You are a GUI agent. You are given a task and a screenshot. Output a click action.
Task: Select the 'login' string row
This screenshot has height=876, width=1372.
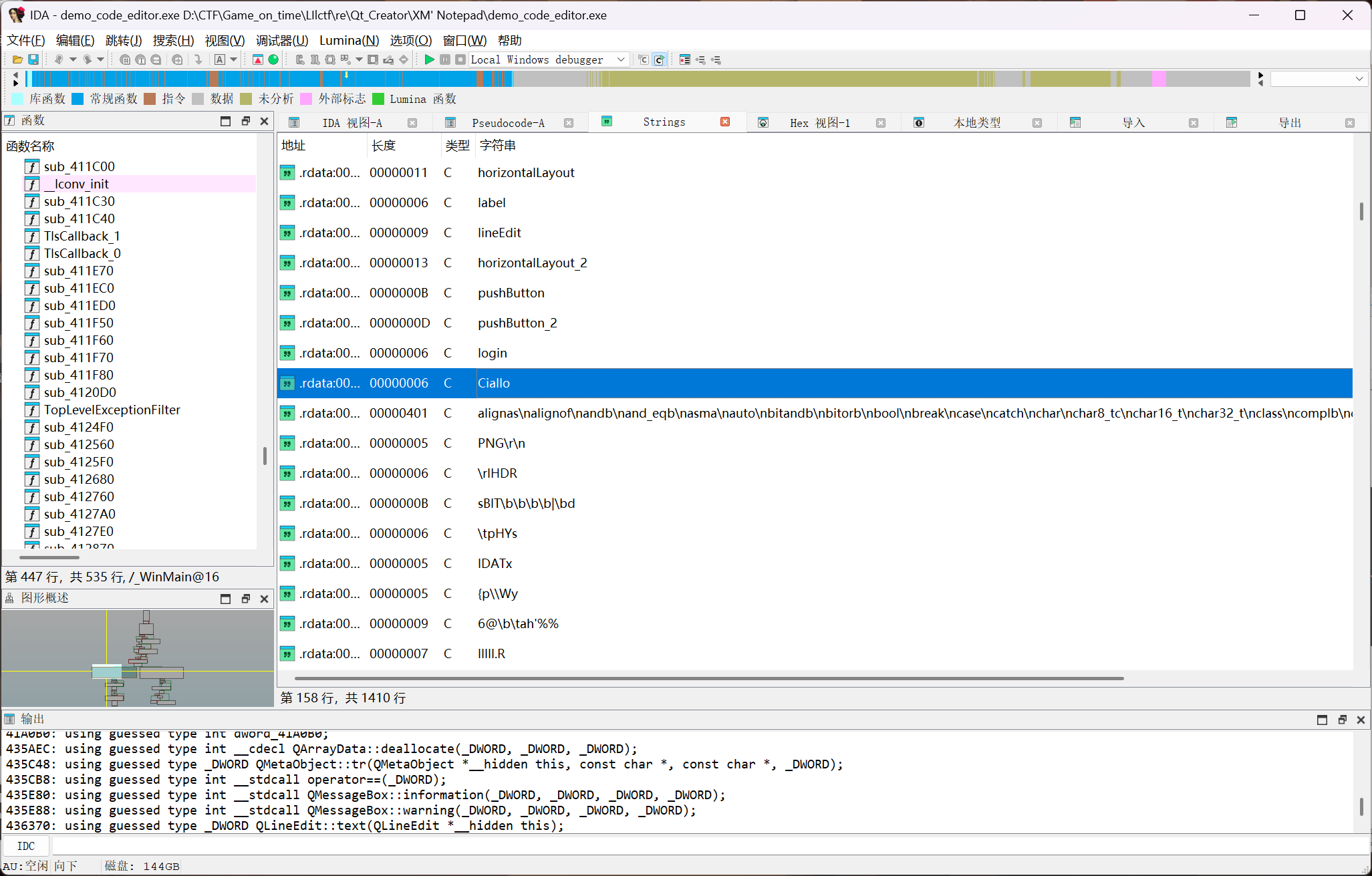[493, 353]
